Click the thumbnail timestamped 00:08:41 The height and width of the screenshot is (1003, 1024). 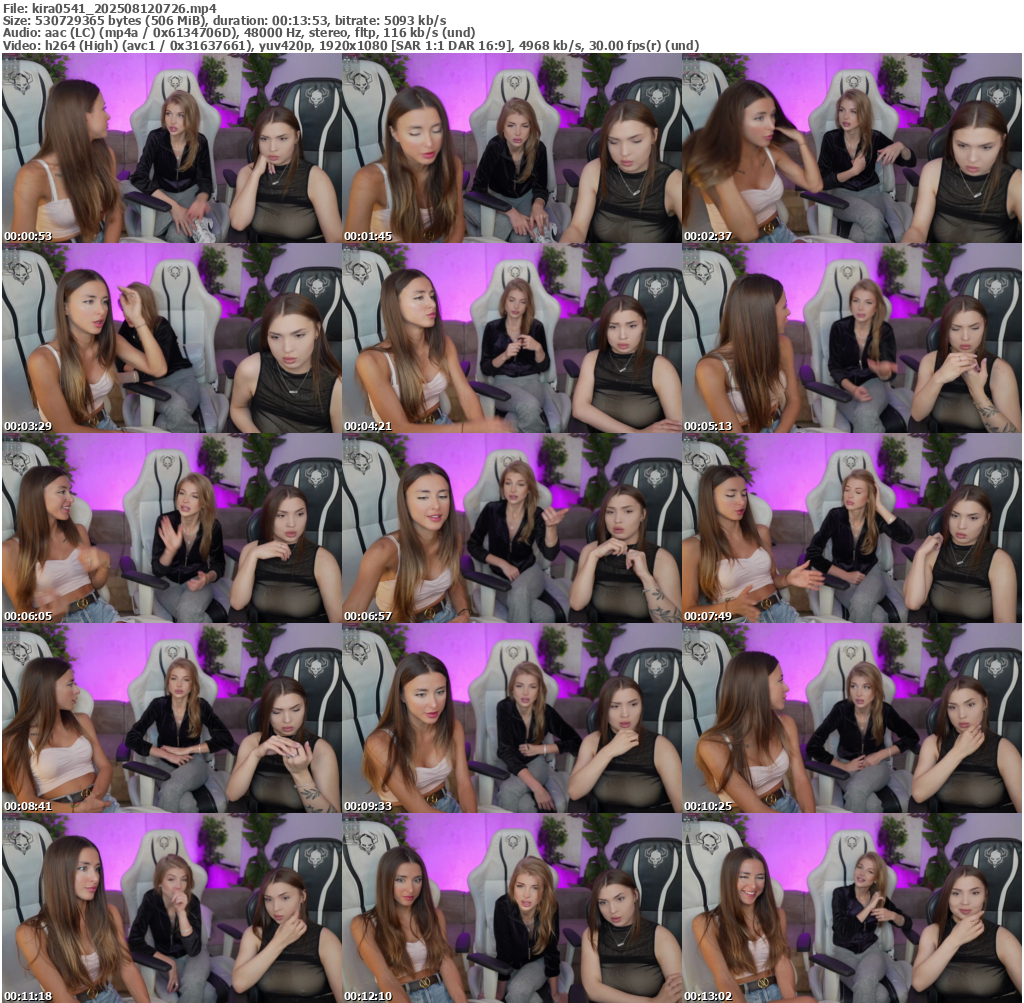(172, 718)
